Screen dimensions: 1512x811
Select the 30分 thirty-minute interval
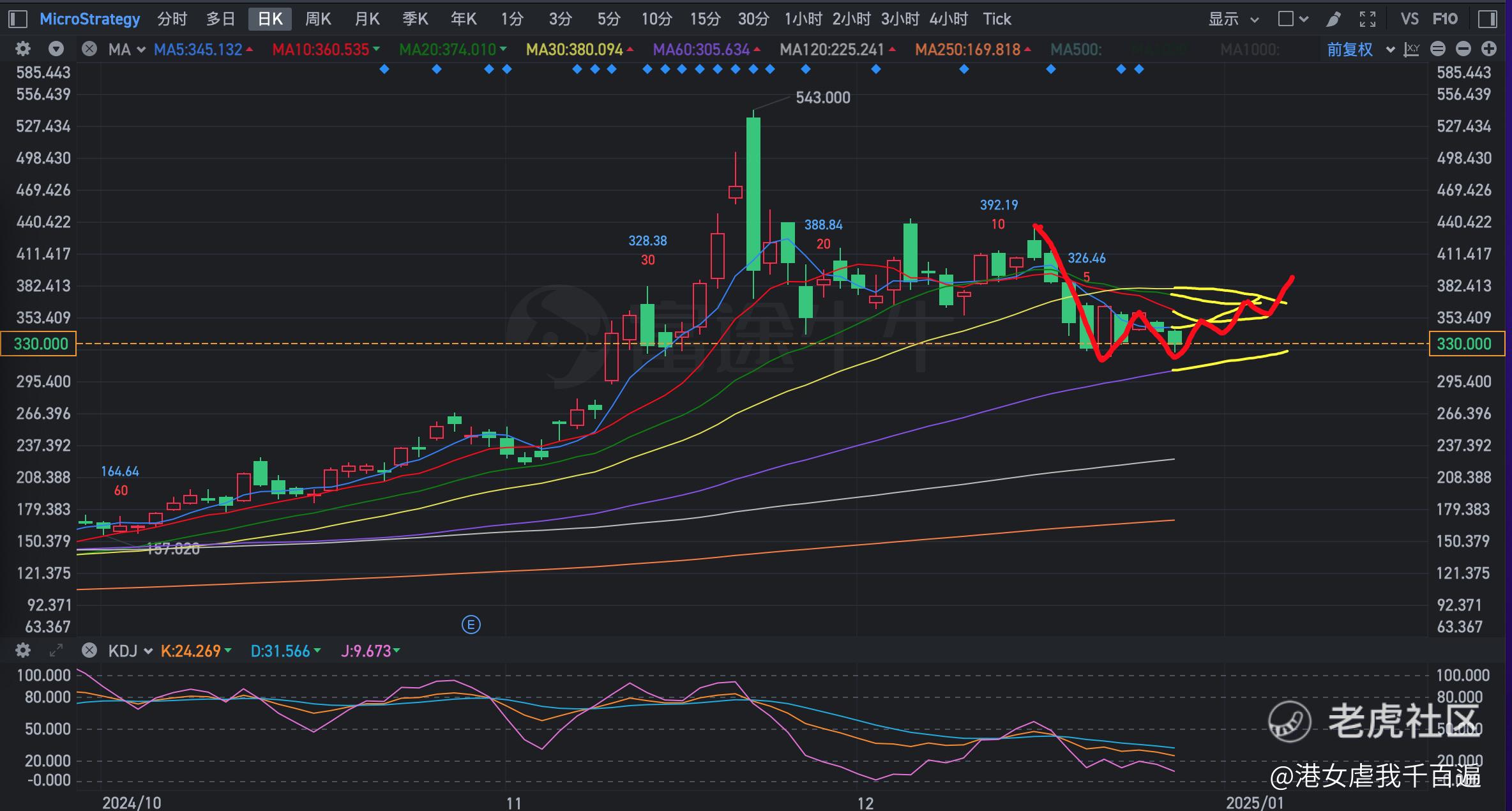click(753, 19)
